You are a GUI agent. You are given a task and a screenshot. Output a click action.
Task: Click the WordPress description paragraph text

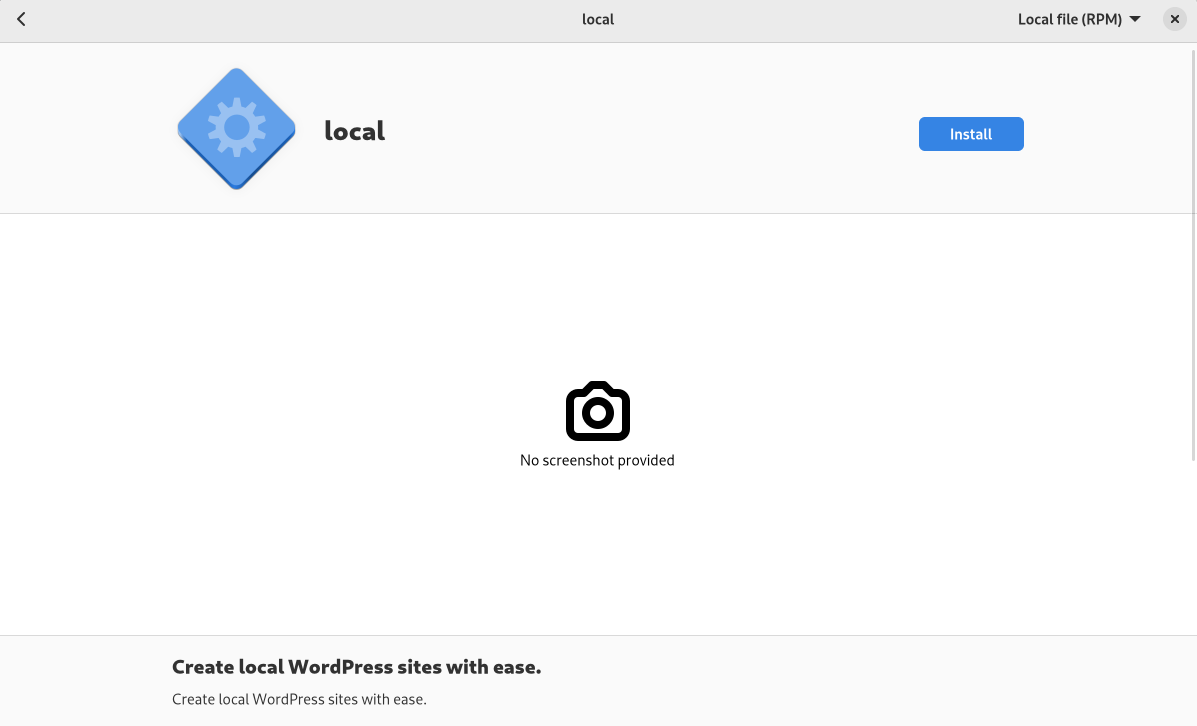pyautogui.click(x=299, y=699)
